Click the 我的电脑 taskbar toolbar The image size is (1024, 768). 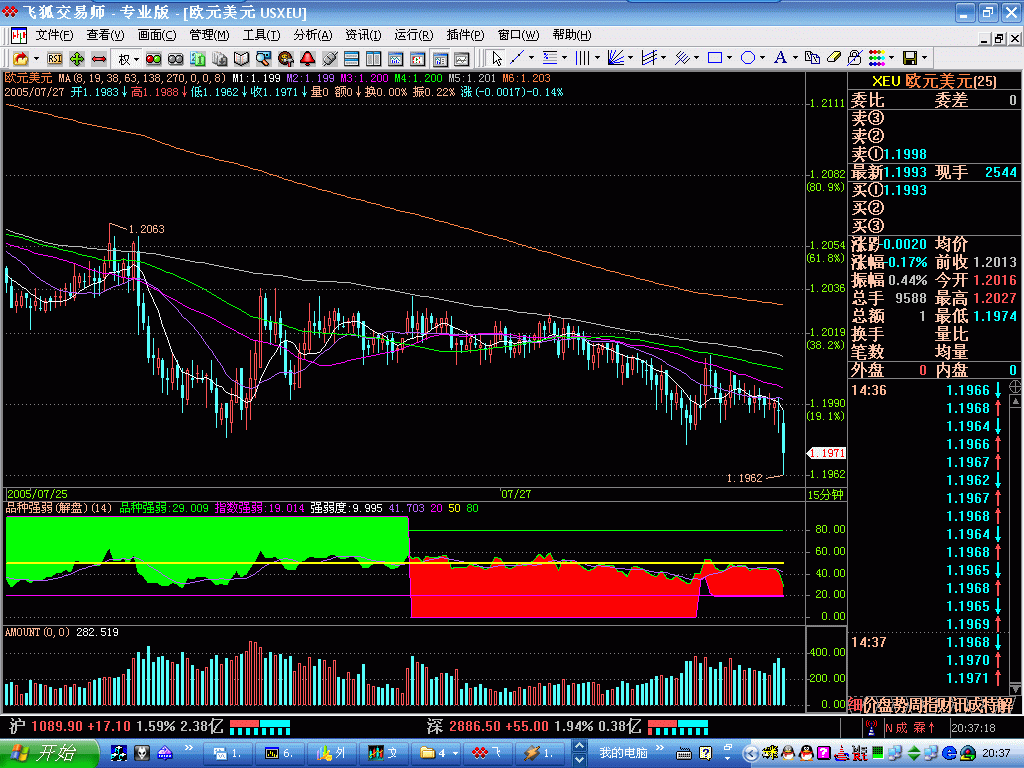[x=623, y=753]
